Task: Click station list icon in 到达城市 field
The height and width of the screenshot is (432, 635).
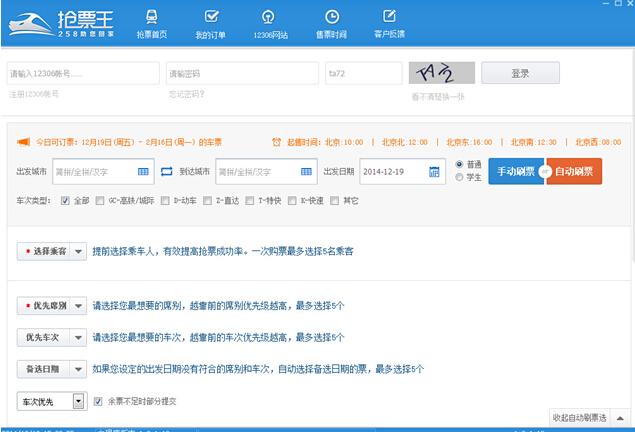Action: pos(307,172)
